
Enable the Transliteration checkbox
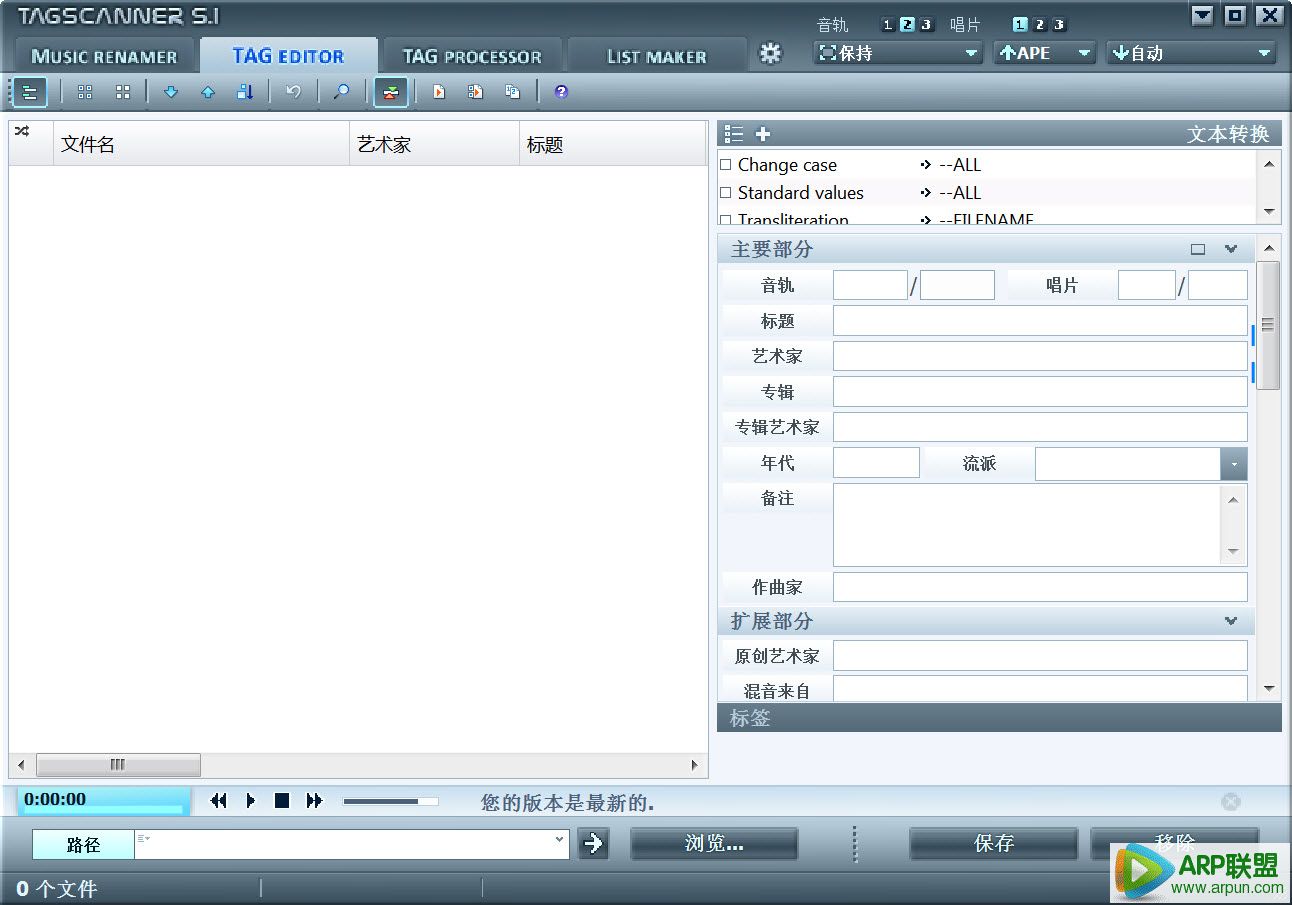725,220
